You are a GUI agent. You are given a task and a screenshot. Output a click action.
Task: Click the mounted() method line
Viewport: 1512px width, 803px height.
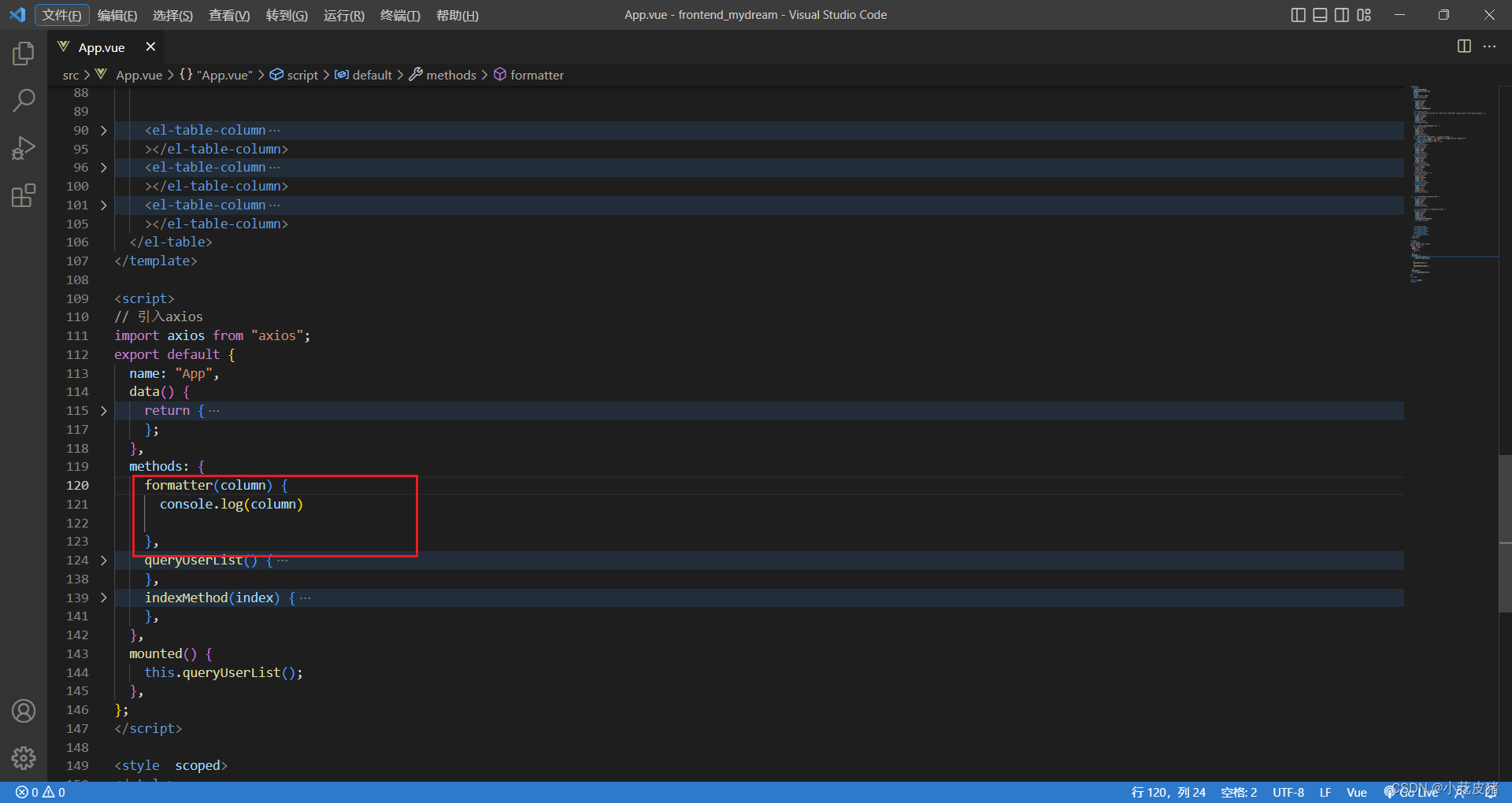[171, 654]
